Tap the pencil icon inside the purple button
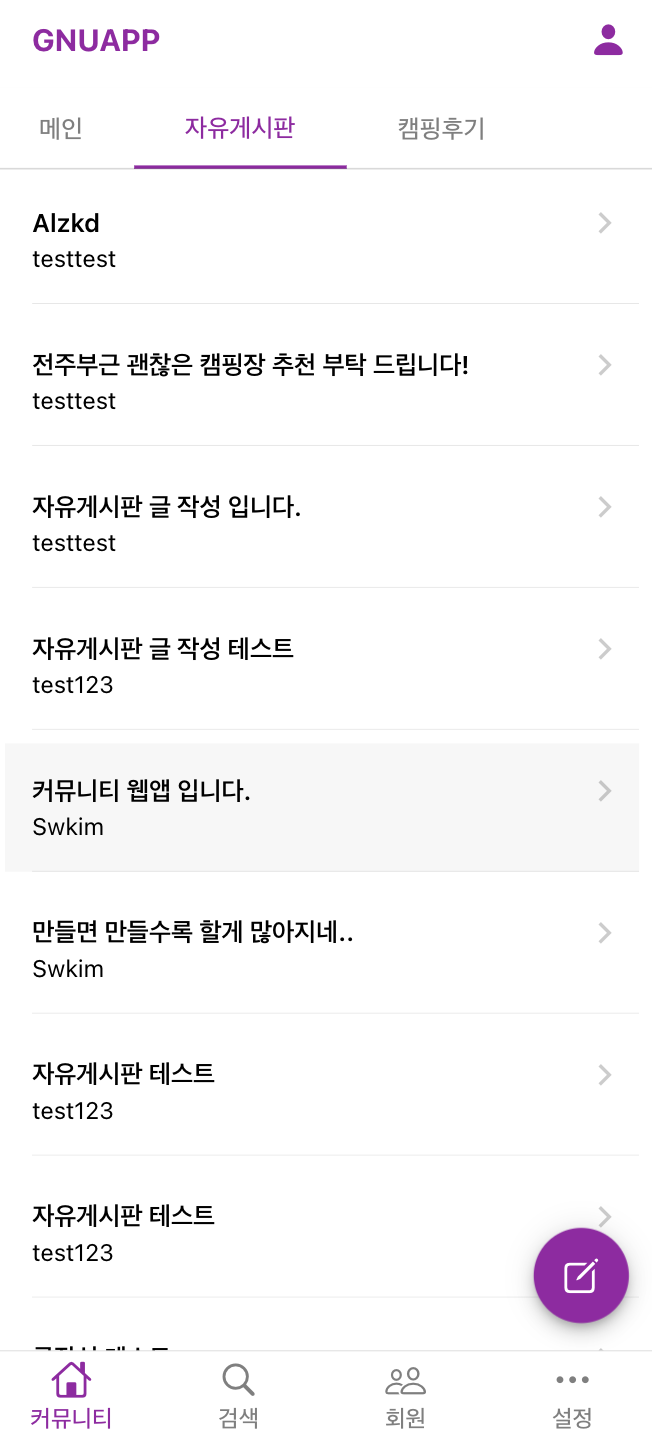 [x=581, y=1275]
